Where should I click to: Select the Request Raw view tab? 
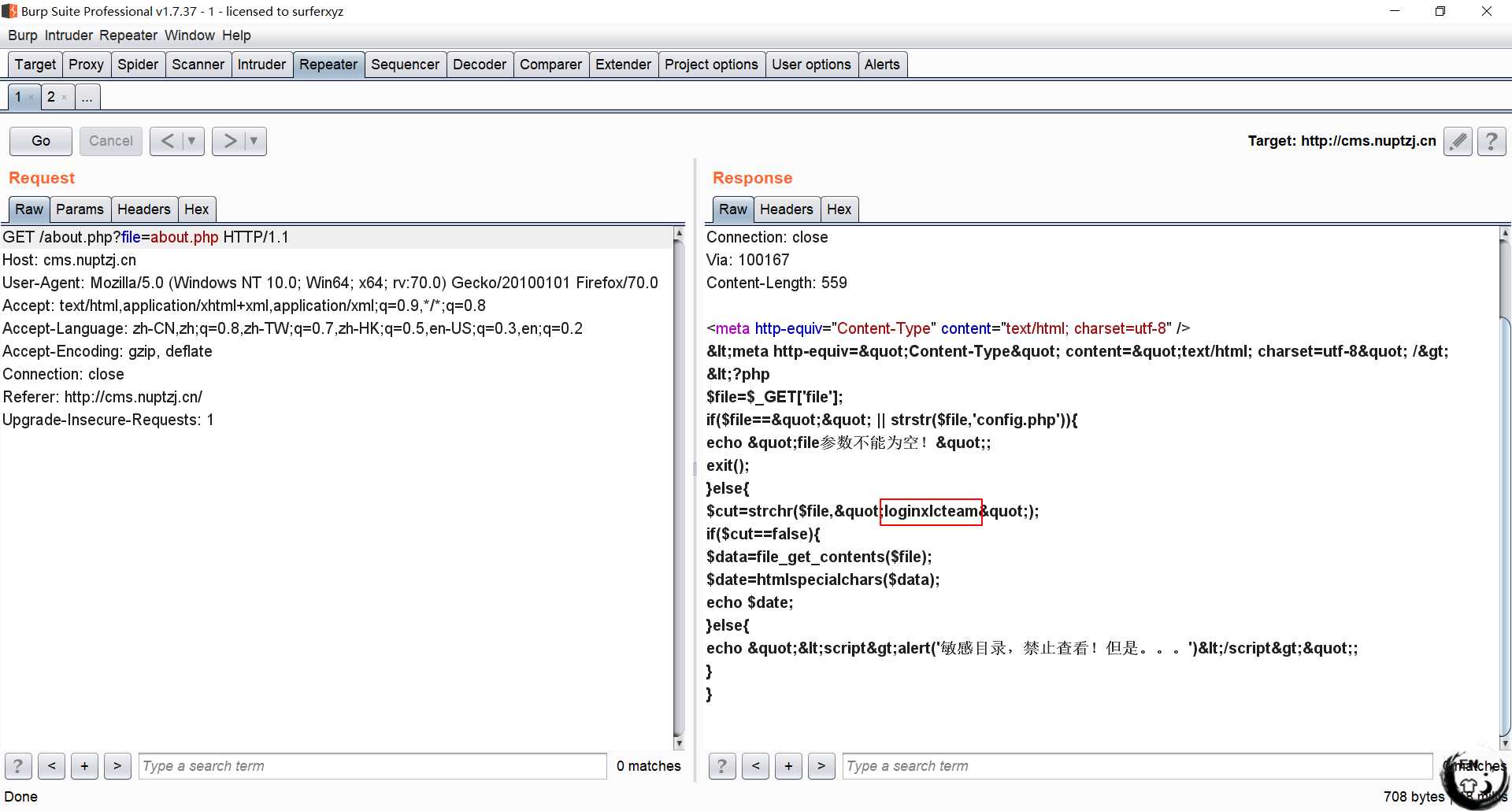(x=29, y=209)
